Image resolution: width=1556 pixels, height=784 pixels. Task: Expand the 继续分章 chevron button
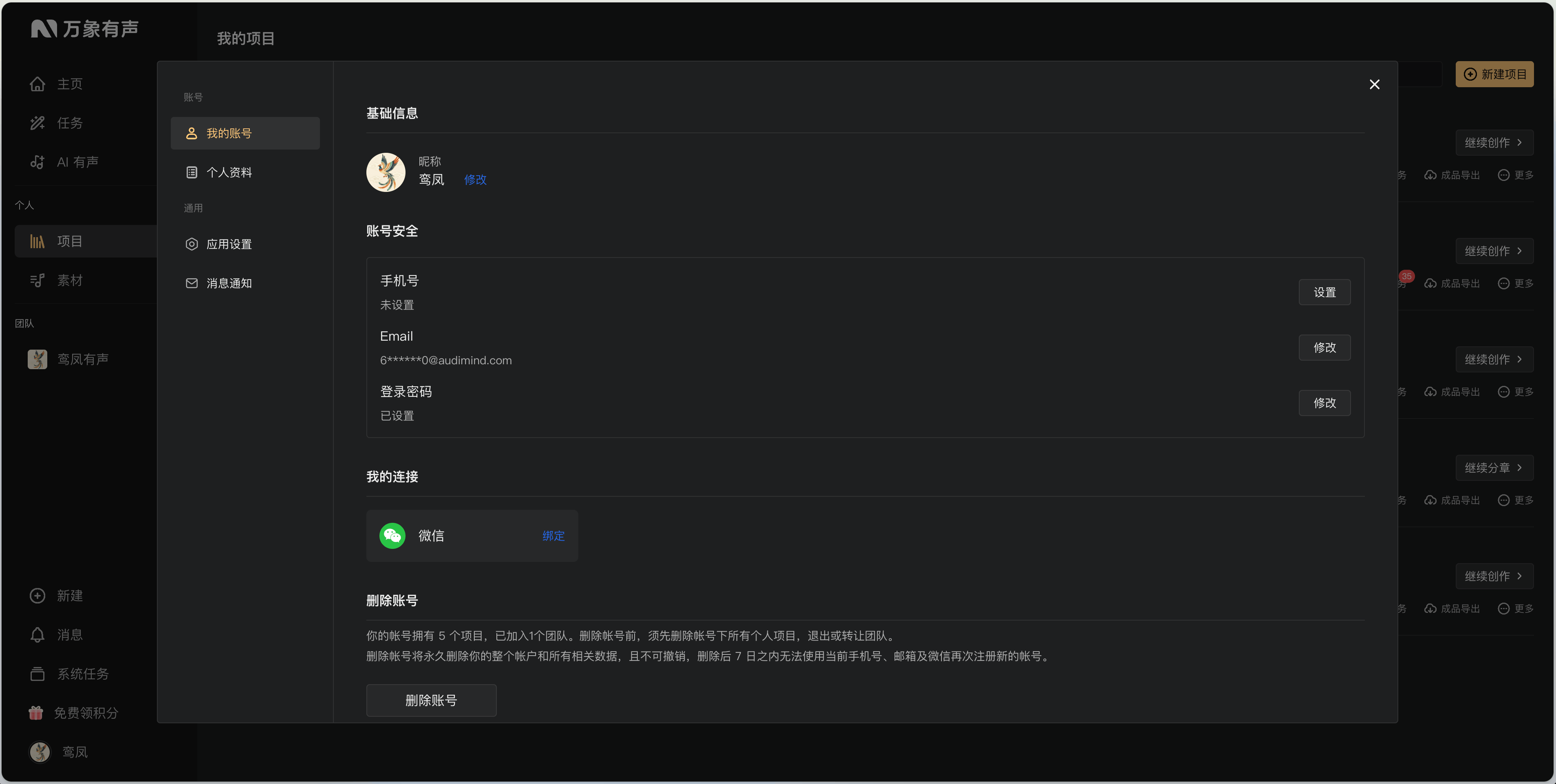[x=1494, y=468]
